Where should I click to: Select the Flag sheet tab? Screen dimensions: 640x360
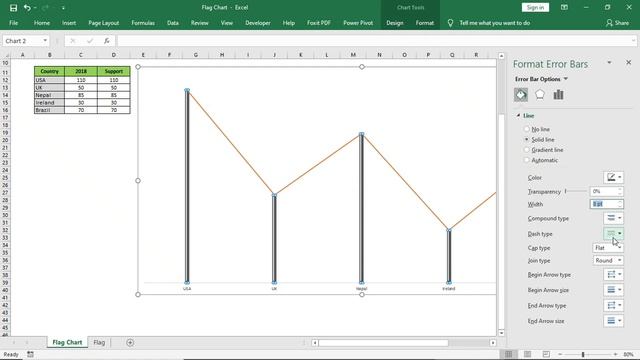click(99, 342)
